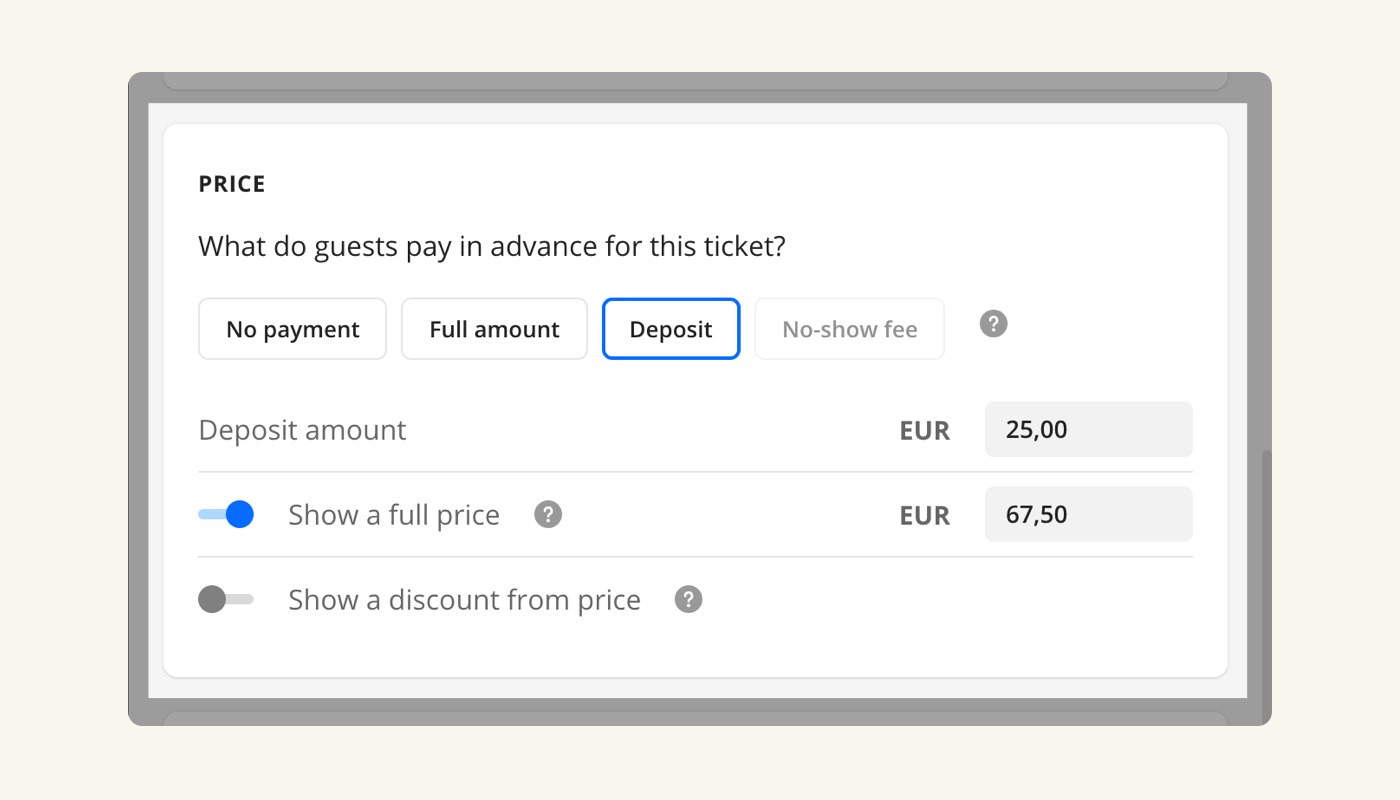Open help icon beside payment options
Viewport: 1400px width, 800px height.
(x=993, y=324)
